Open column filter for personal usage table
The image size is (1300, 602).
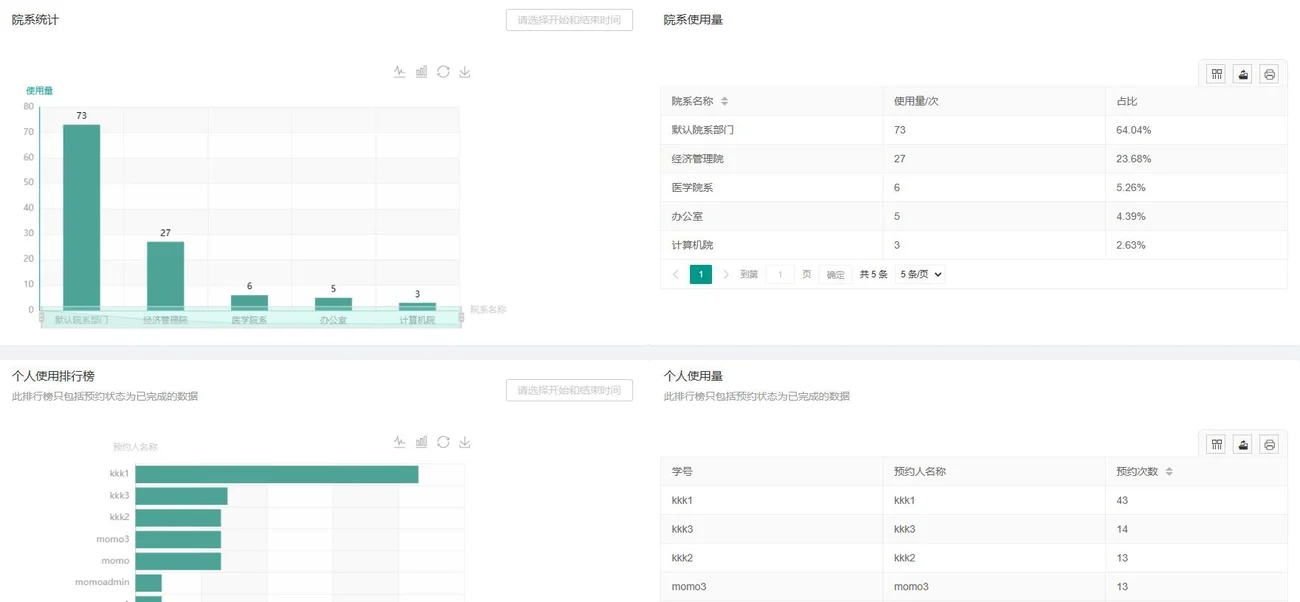pos(1216,445)
